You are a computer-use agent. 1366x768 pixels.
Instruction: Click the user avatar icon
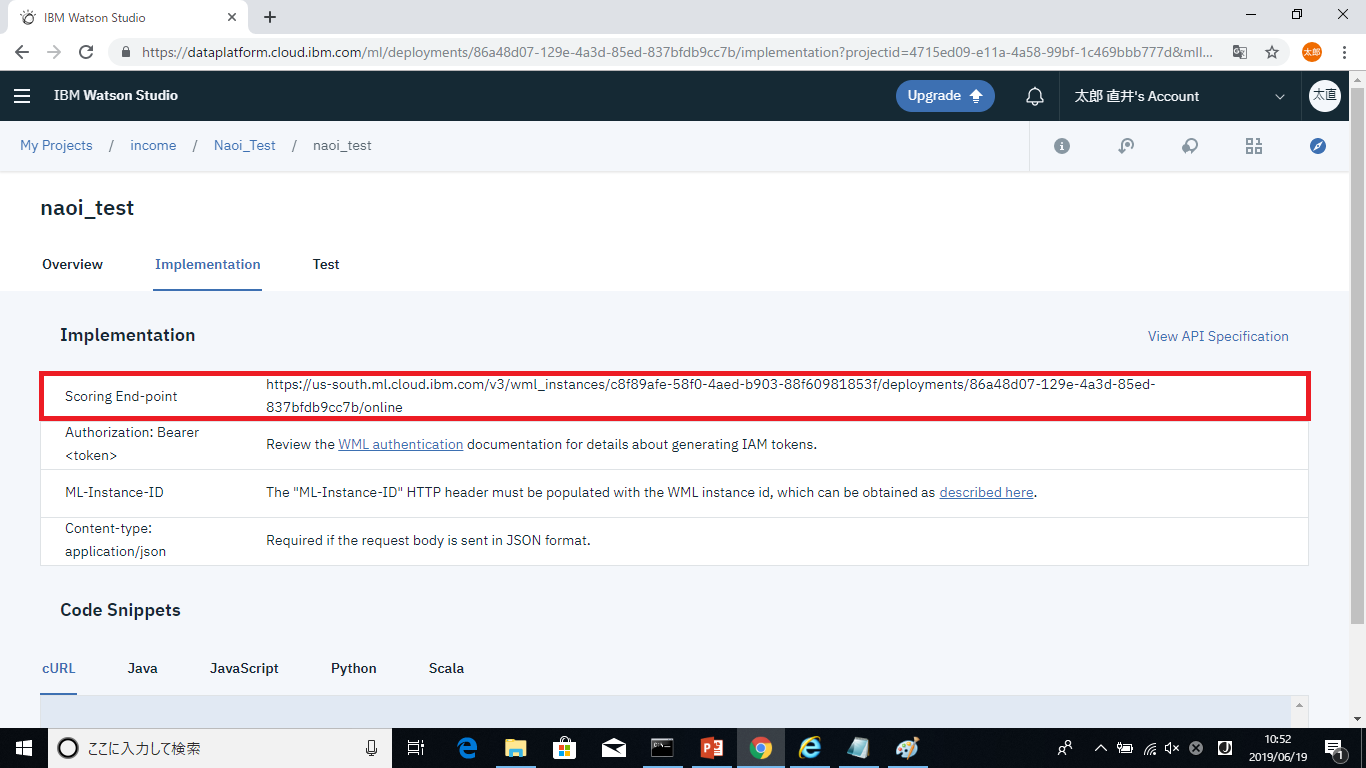pos(1325,96)
